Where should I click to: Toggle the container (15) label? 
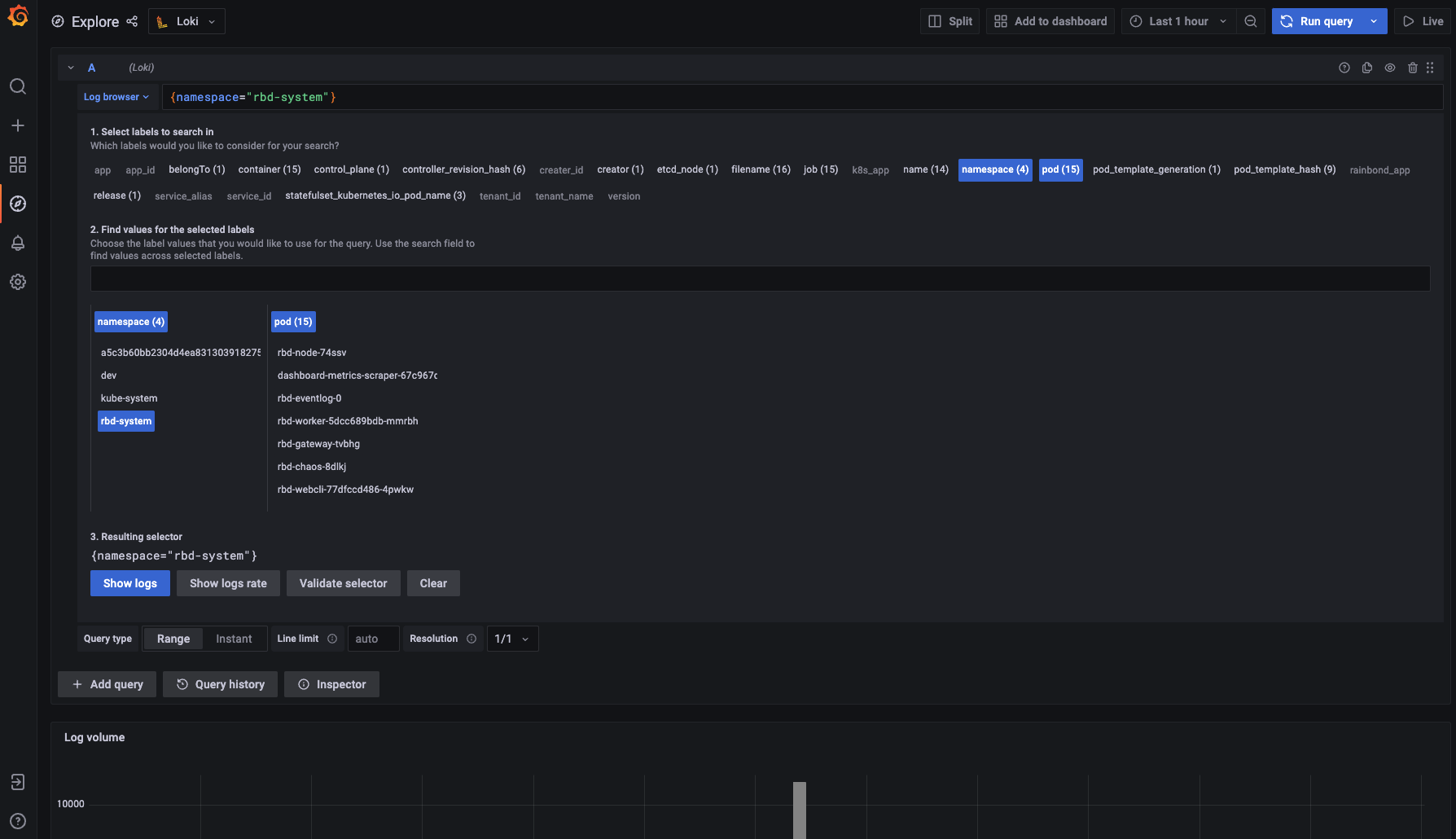tap(270, 169)
